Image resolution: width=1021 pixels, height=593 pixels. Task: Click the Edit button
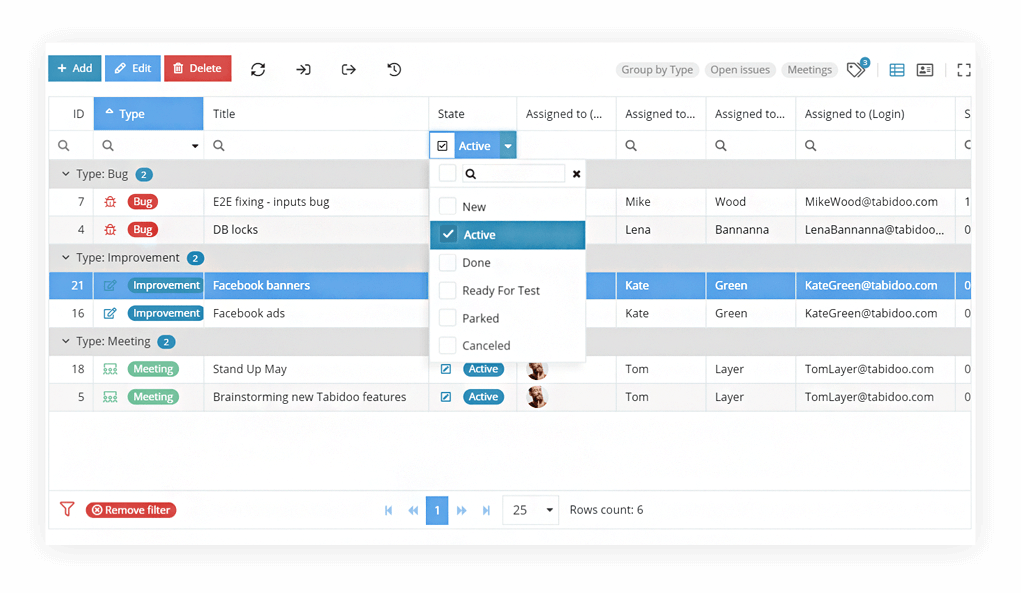133,68
